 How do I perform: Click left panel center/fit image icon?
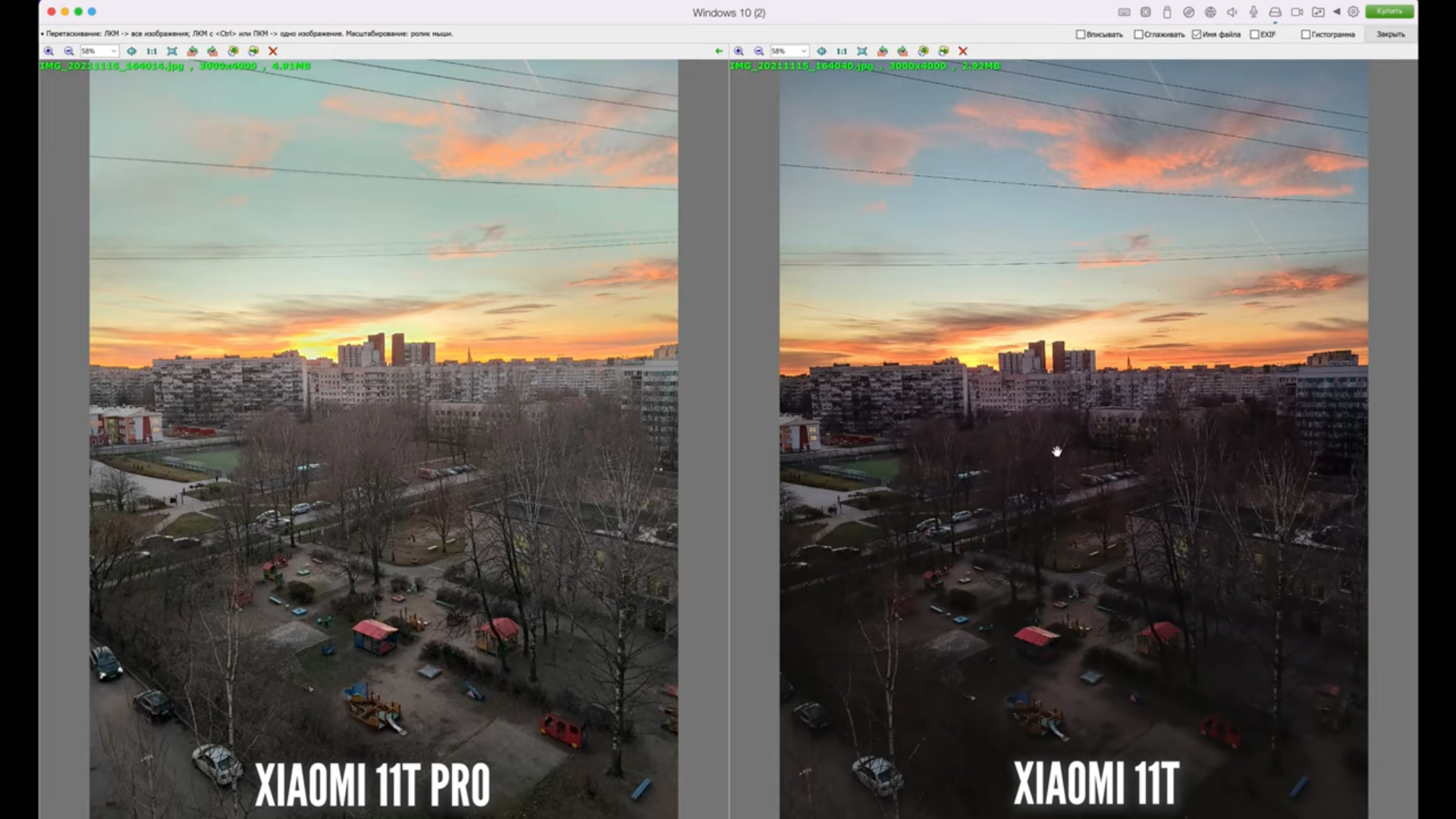pos(131,51)
